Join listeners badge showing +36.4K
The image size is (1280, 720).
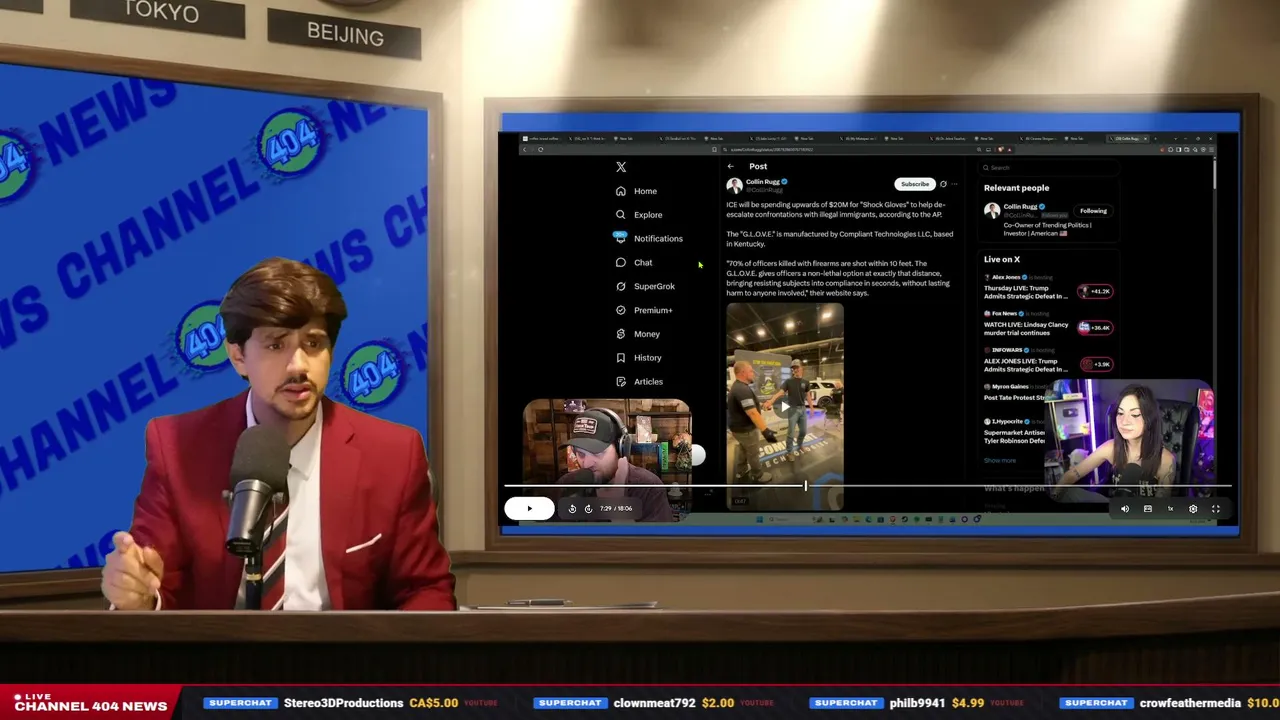coord(1096,328)
